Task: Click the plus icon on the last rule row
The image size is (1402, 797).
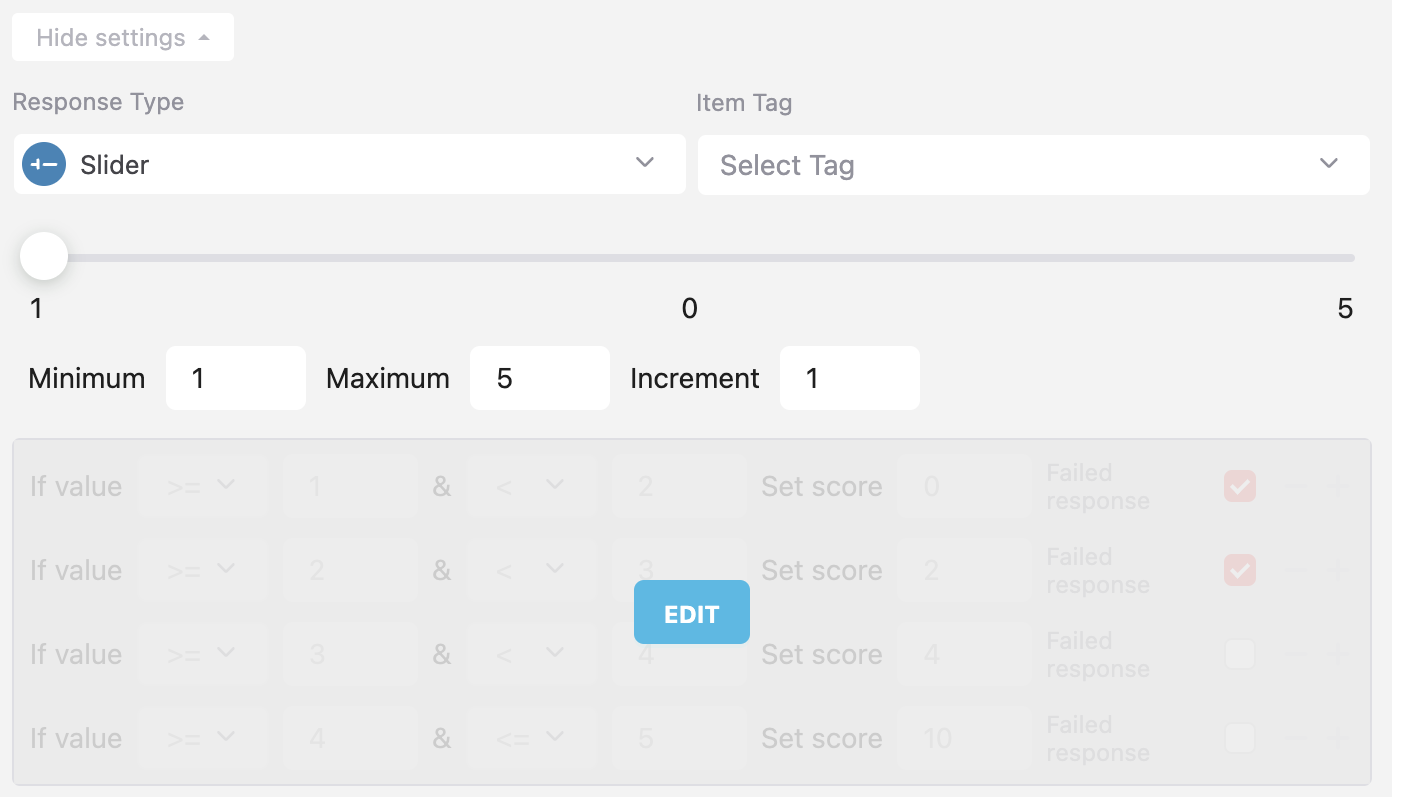Action: tap(1339, 738)
